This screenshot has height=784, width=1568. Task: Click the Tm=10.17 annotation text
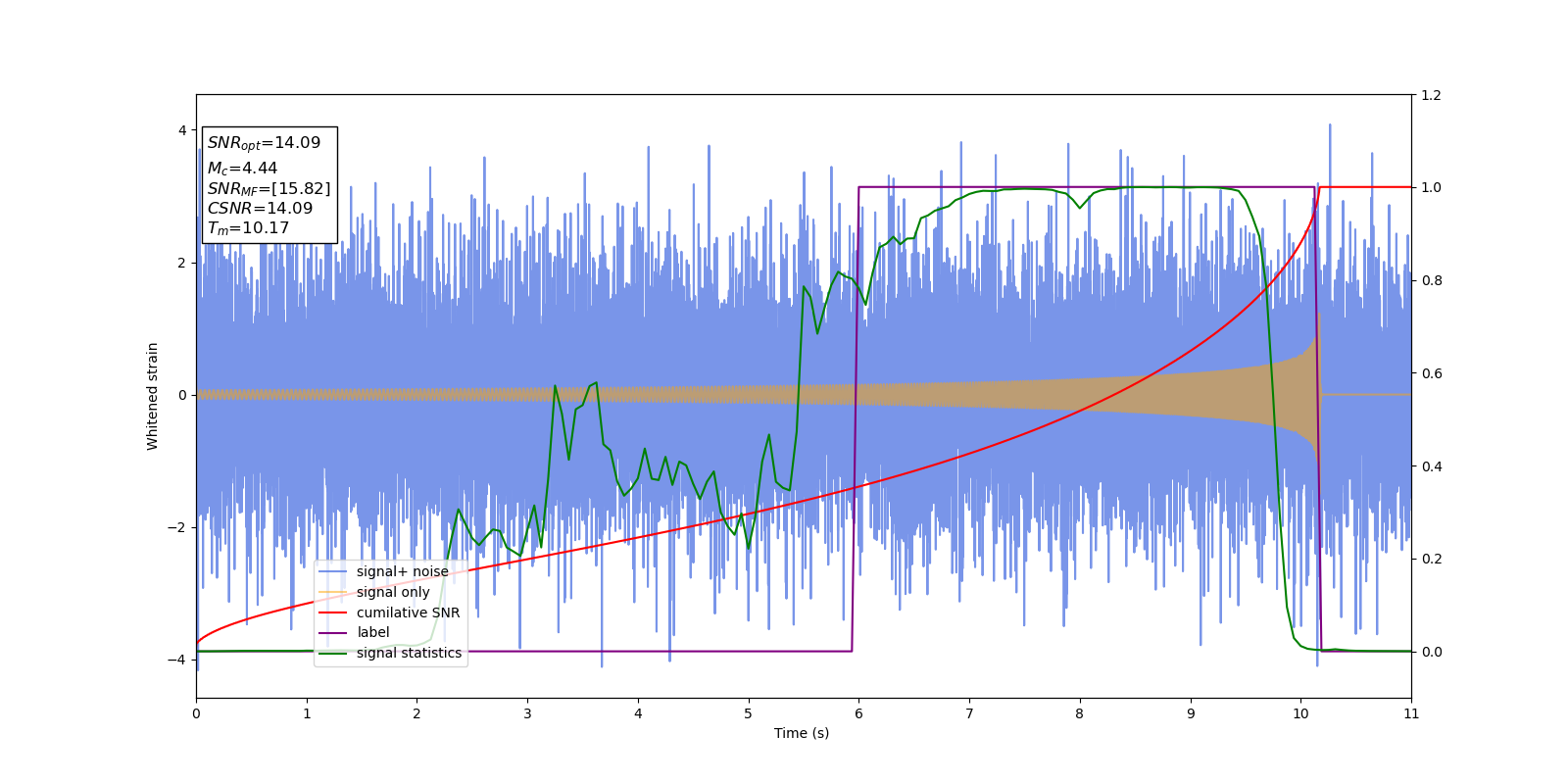click(248, 228)
